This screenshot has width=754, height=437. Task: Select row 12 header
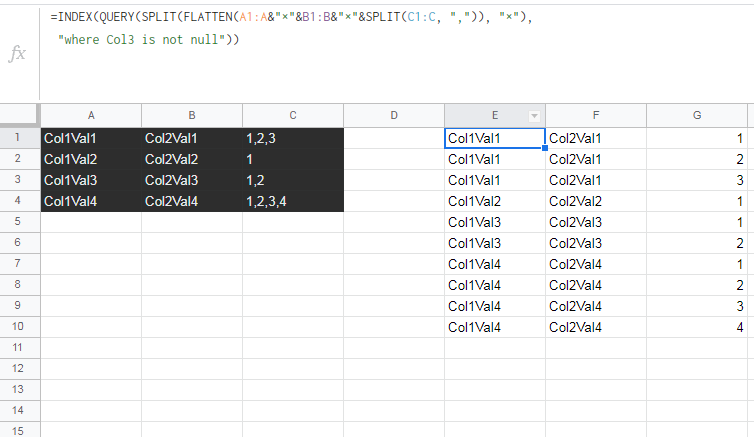click(18, 369)
